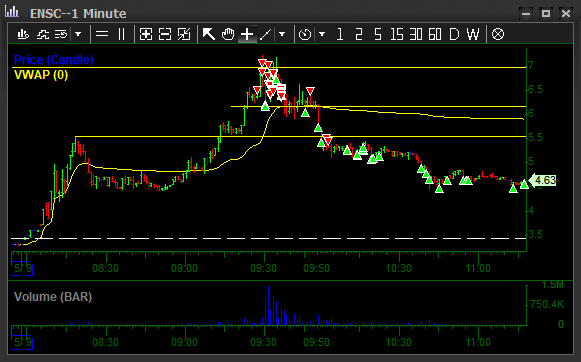Click the 750.4K volume axis label
Screen dimensions: 581x362
[547, 305]
